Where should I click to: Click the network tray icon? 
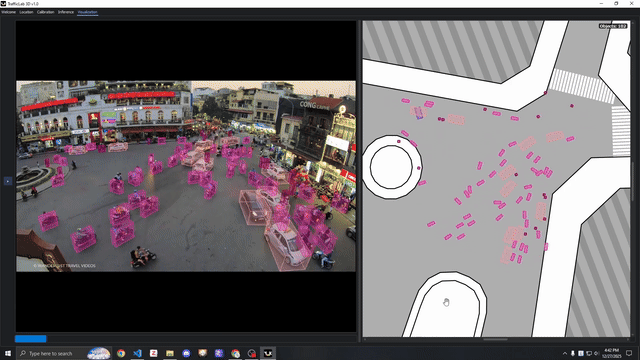click(589, 353)
